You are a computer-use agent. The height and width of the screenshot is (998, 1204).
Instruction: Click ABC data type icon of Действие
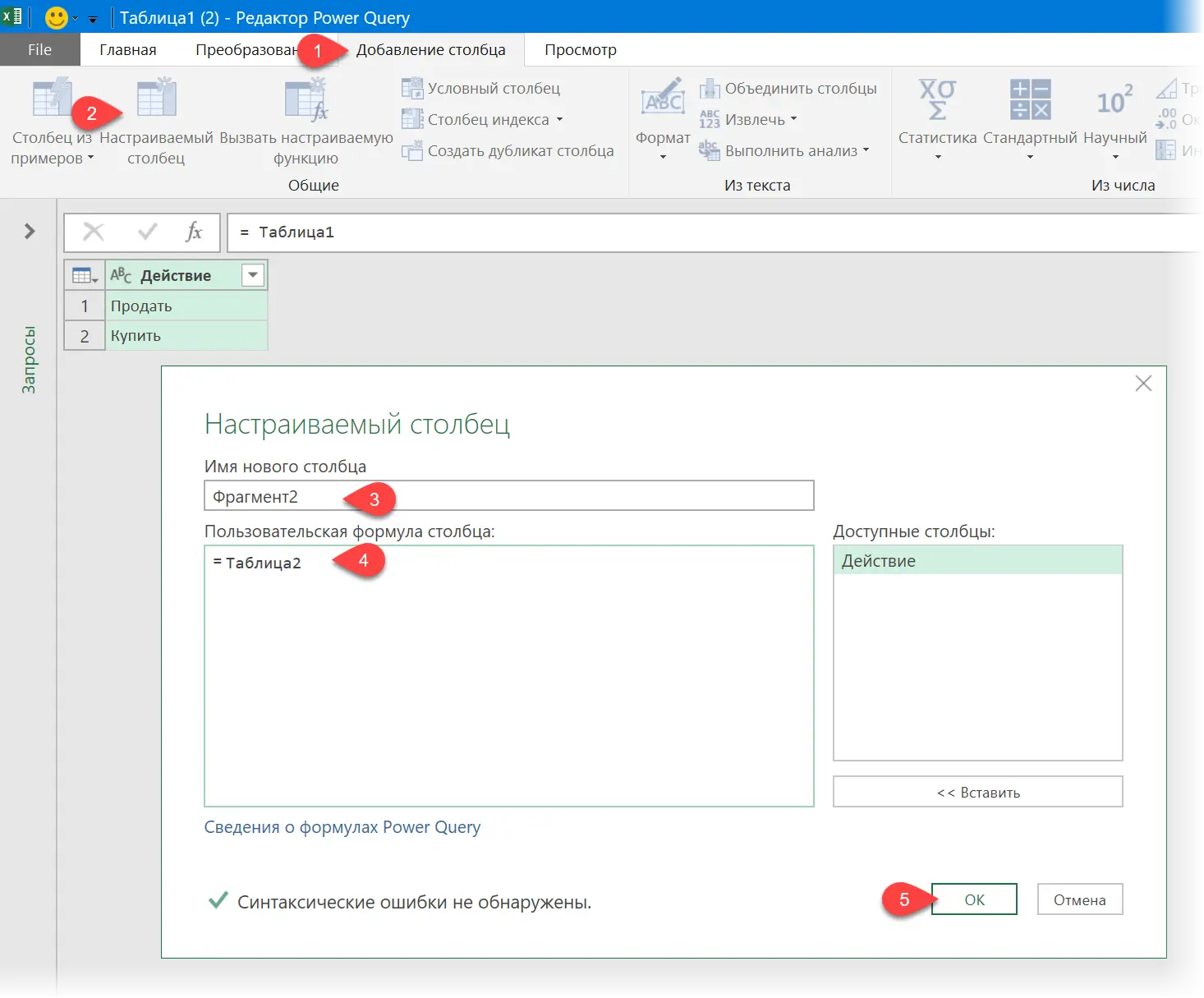coord(121,275)
